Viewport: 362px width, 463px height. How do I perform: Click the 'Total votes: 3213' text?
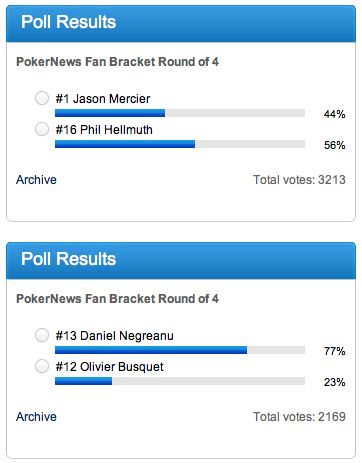pyautogui.click(x=299, y=180)
